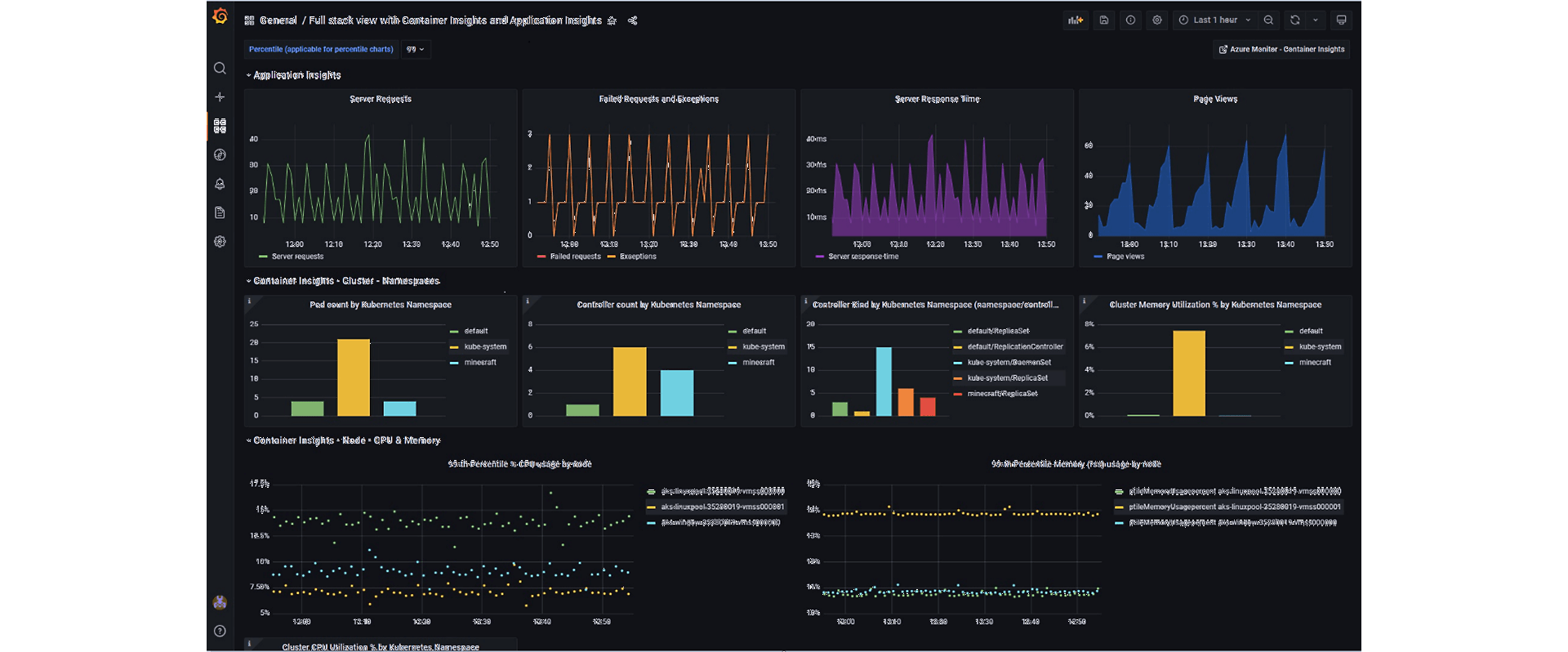Screen dimensions: 1568x652
Task: Toggle Exceptions series in Failed Requests legend
Action: coord(637,257)
